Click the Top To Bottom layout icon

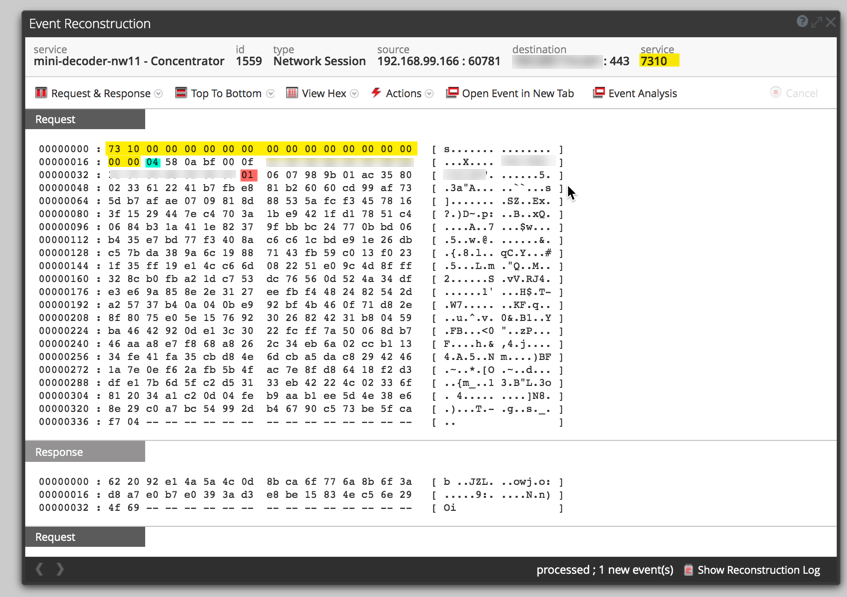tap(181, 93)
